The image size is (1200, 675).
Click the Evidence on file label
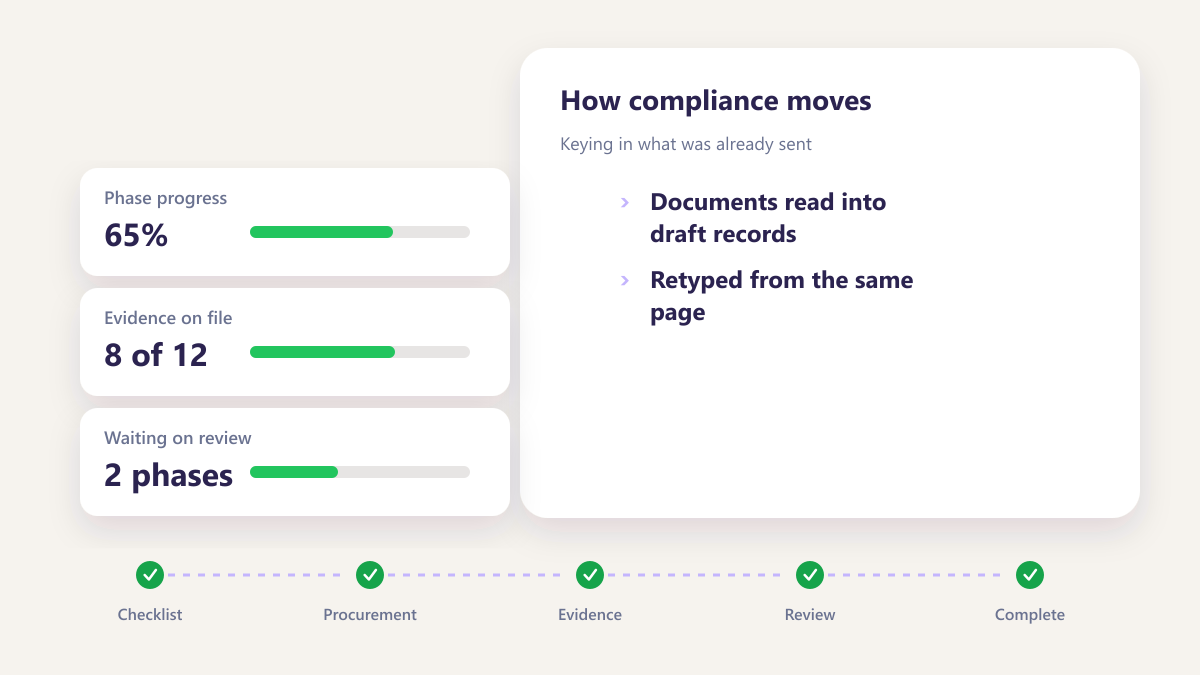(x=168, y=318)
